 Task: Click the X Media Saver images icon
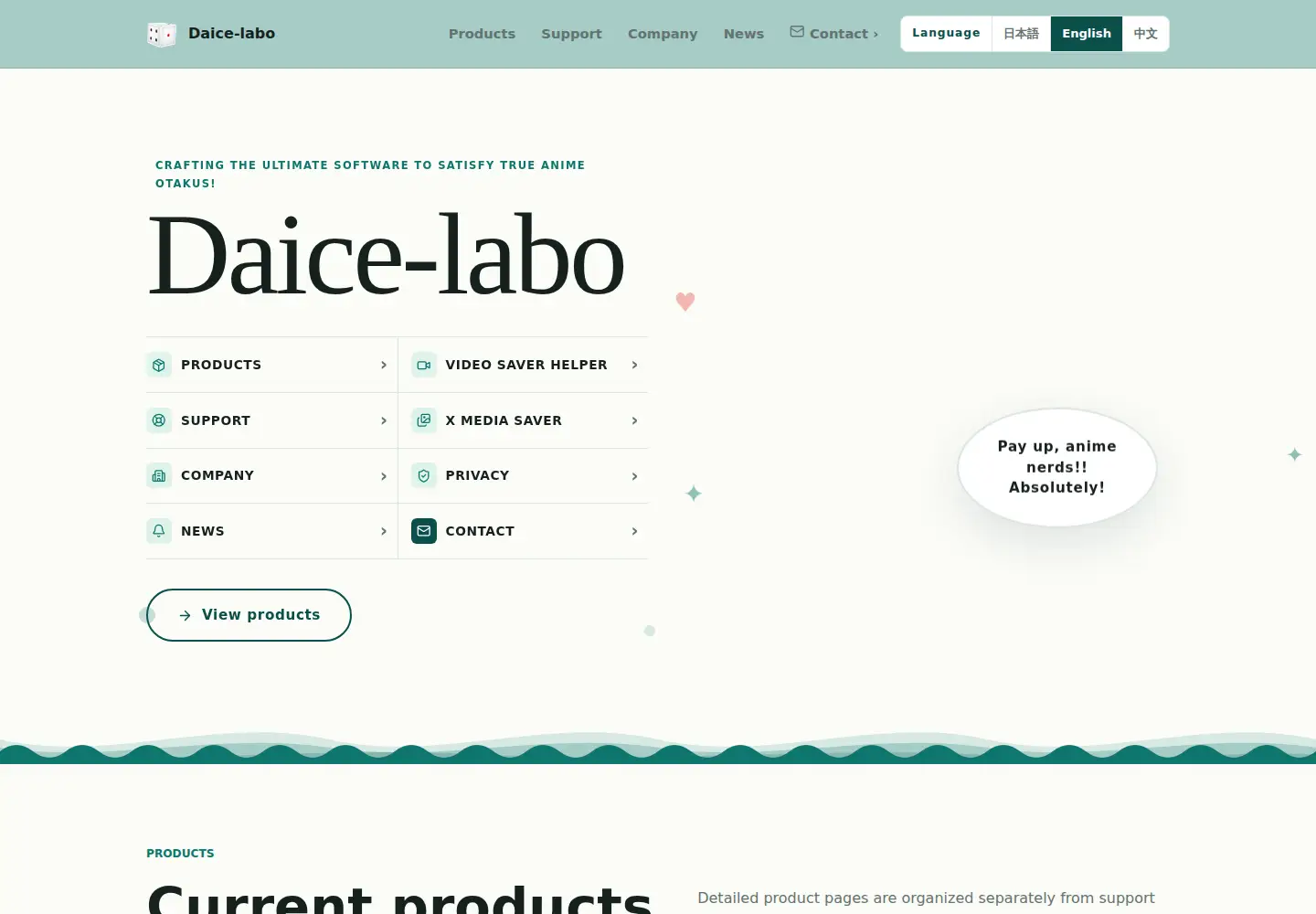(x=424, y=420)
